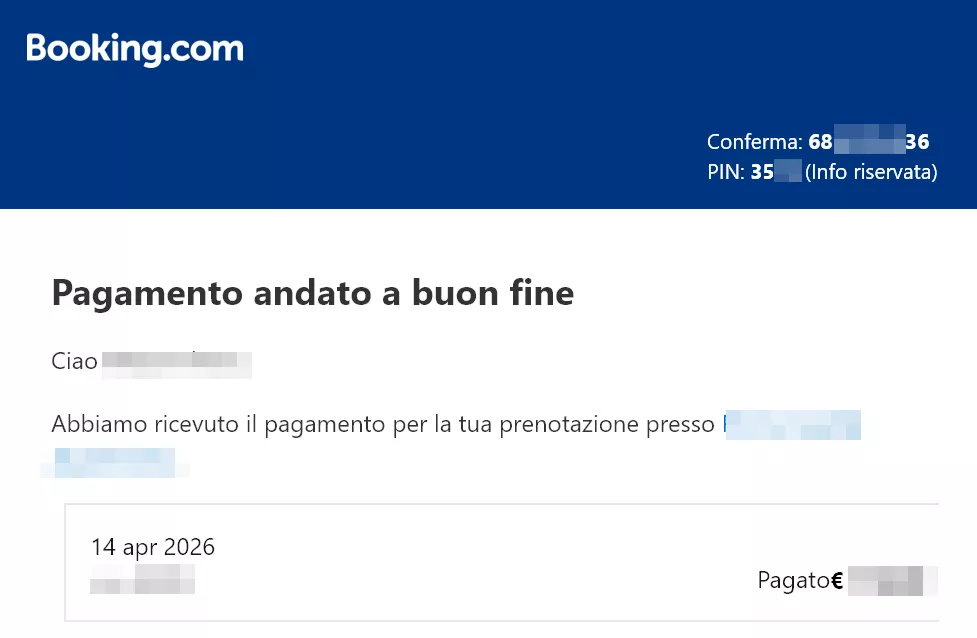This screenshot has height=638, width=977.
Task: Click the blurred text below the date
Action: click(x=142, y=579)
